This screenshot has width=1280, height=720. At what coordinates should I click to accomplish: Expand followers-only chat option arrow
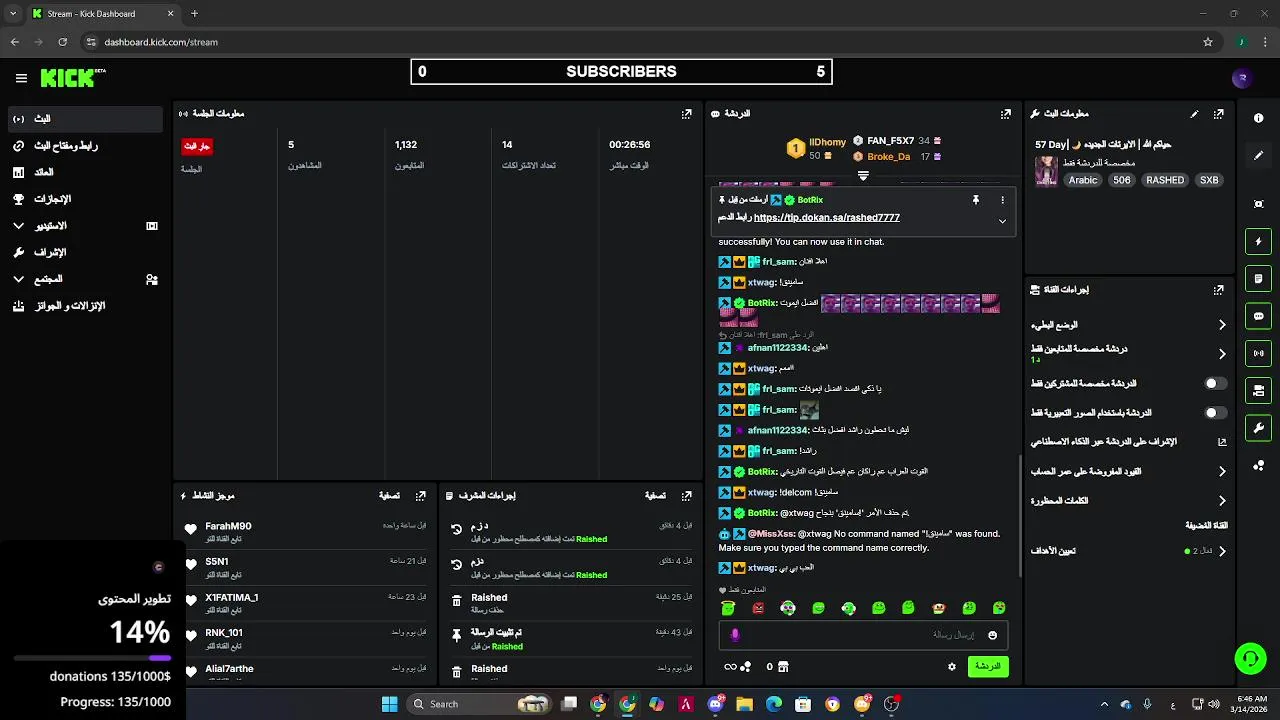(x=1221, y=354)
